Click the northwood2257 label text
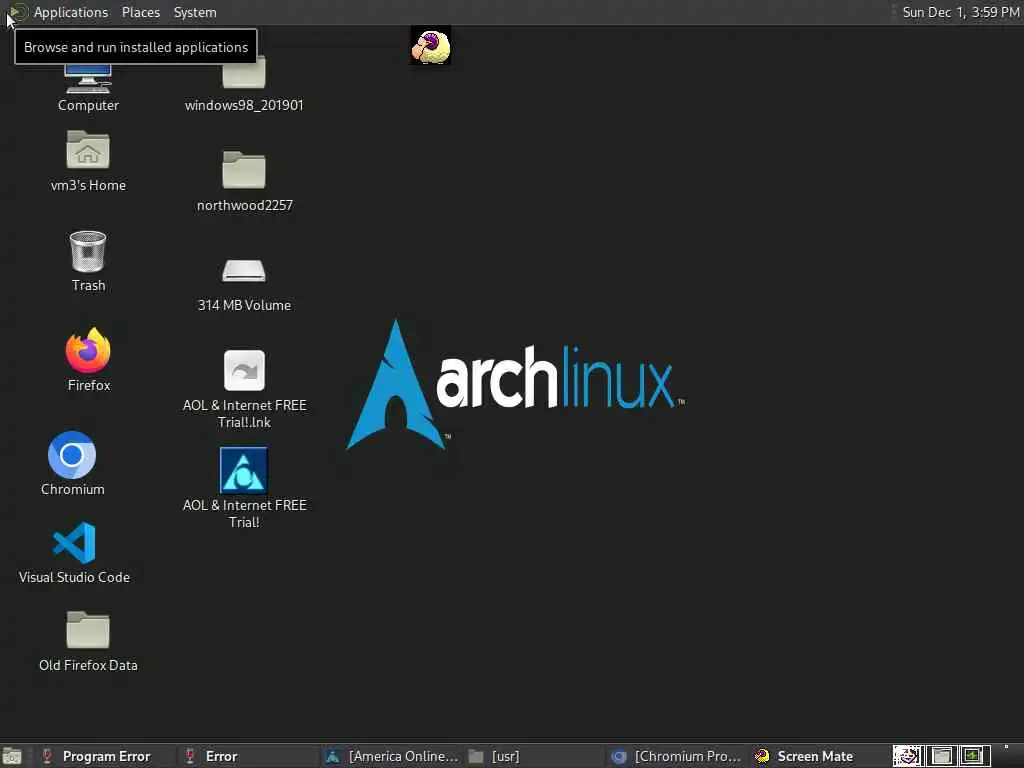This screenshot has height=768, width=1024. point(245,205)
